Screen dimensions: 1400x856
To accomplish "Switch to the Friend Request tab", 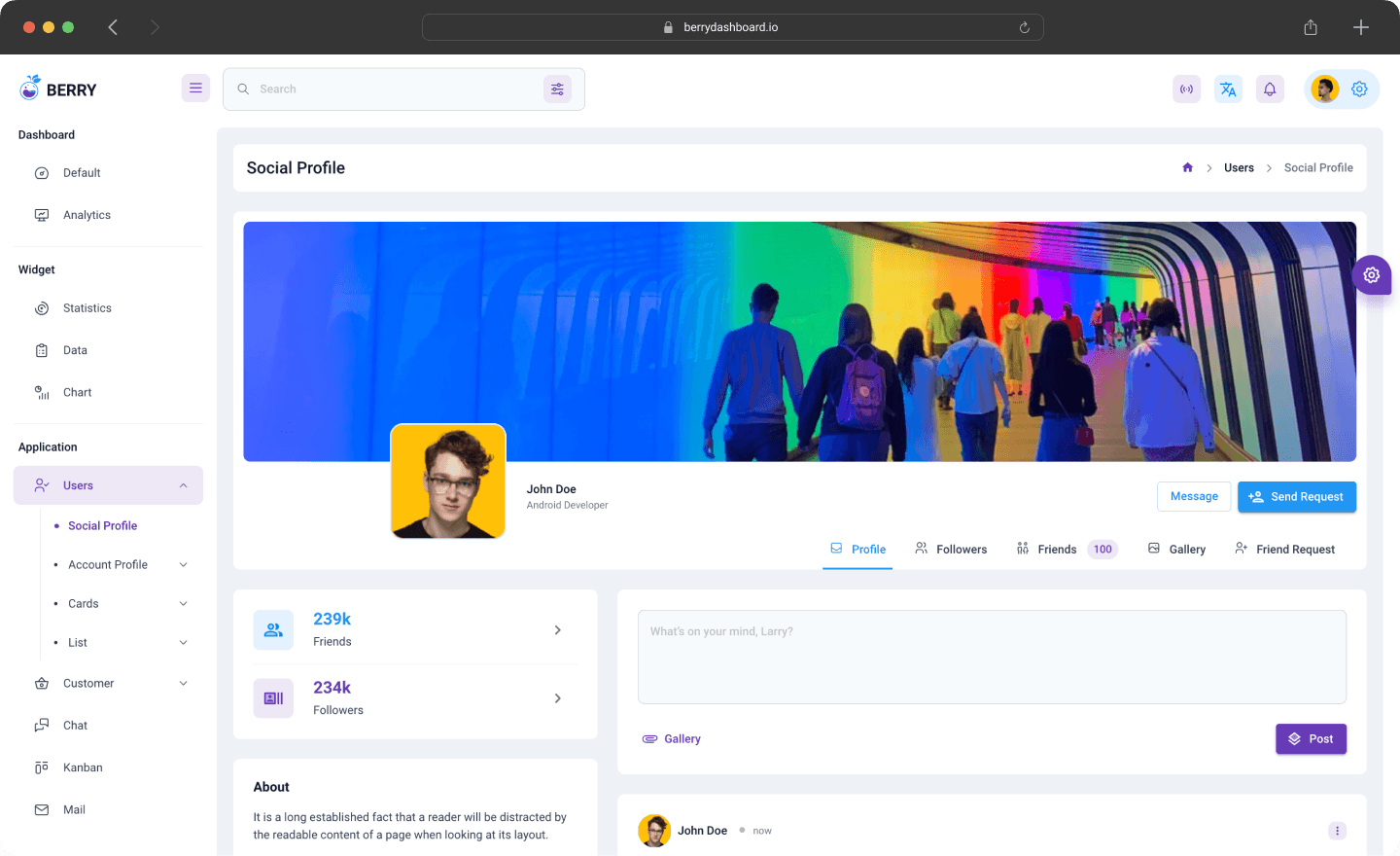I will 1284,550.
